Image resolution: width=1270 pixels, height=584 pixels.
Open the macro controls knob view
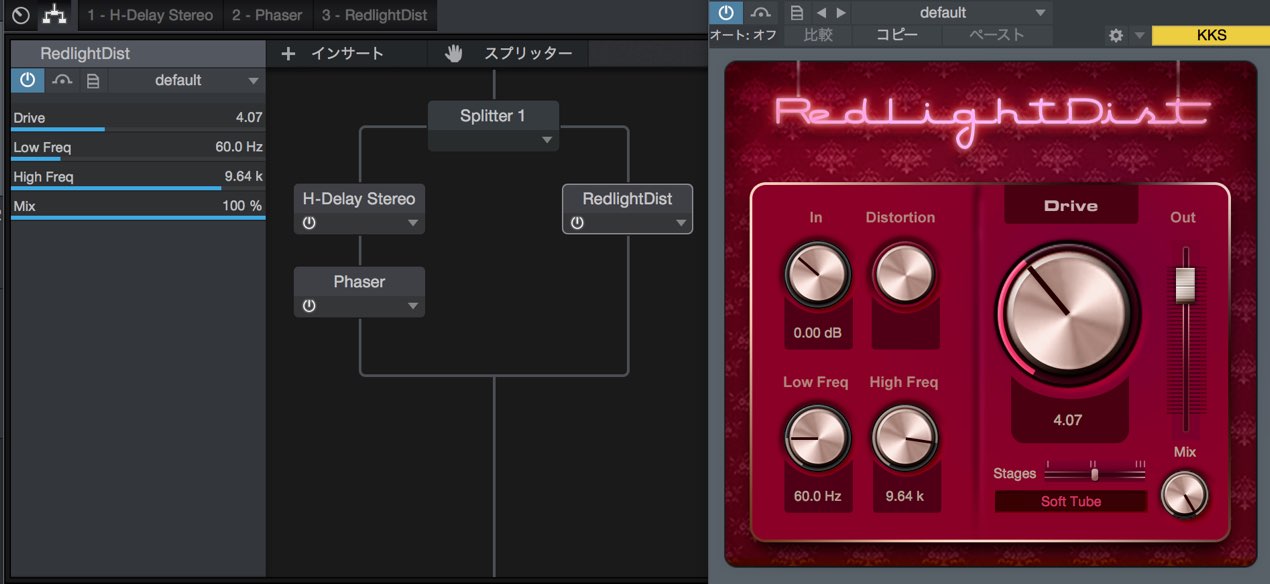[20, 15]
